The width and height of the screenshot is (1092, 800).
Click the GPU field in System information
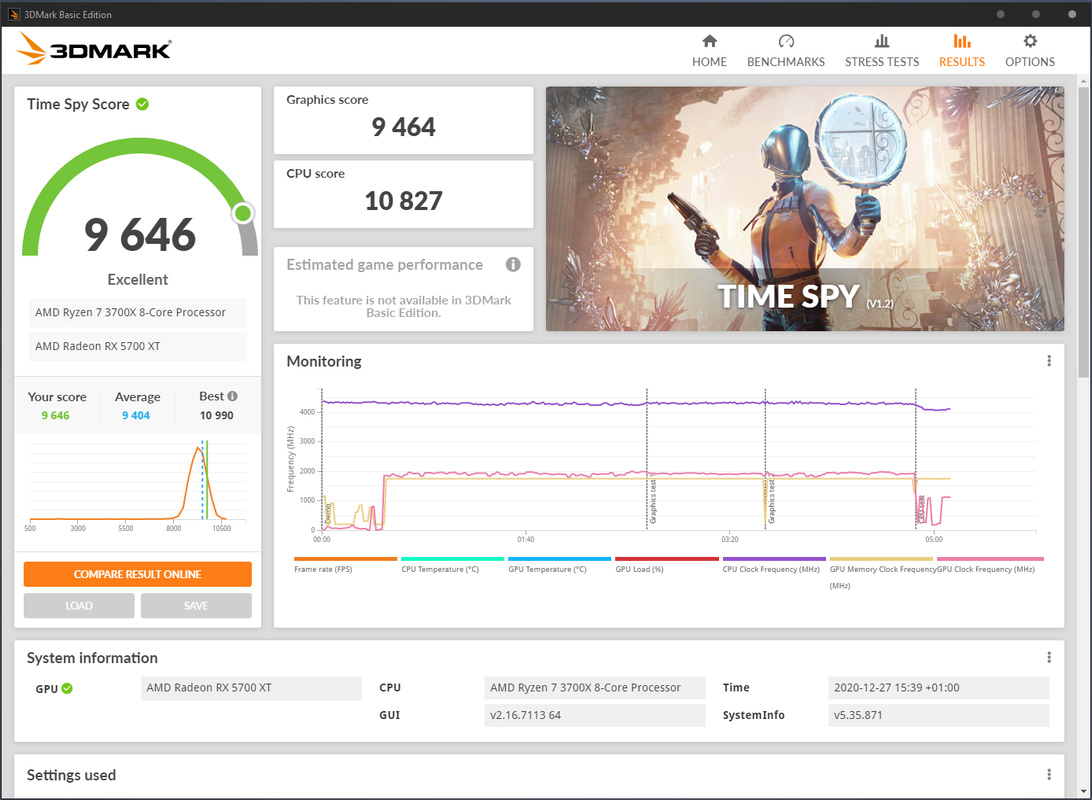pos(251,688)
